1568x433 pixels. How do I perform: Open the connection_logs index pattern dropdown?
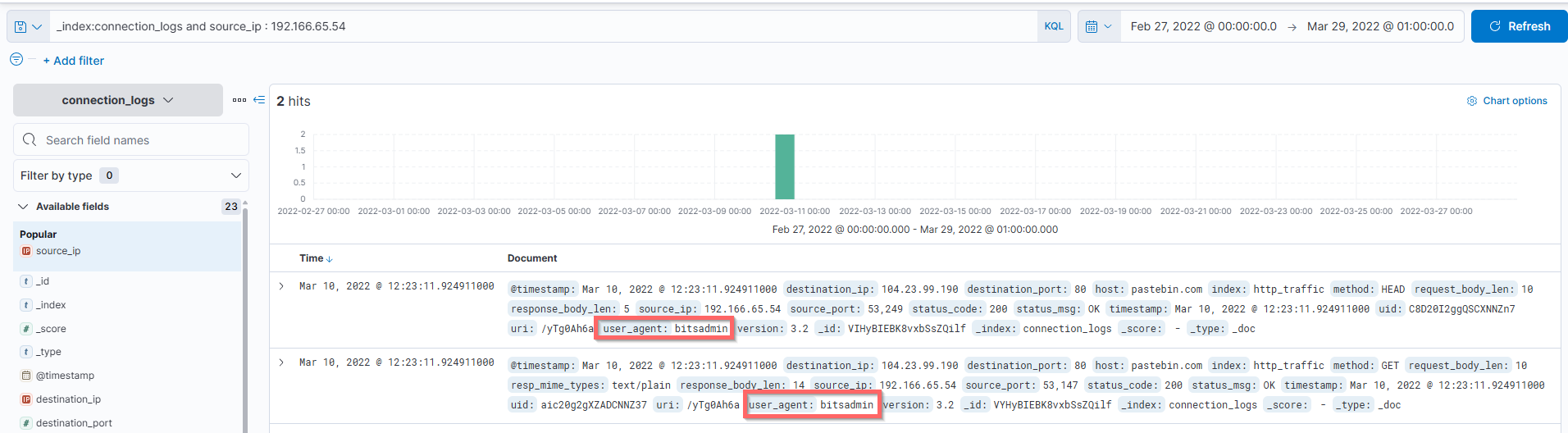click(118, 100)
